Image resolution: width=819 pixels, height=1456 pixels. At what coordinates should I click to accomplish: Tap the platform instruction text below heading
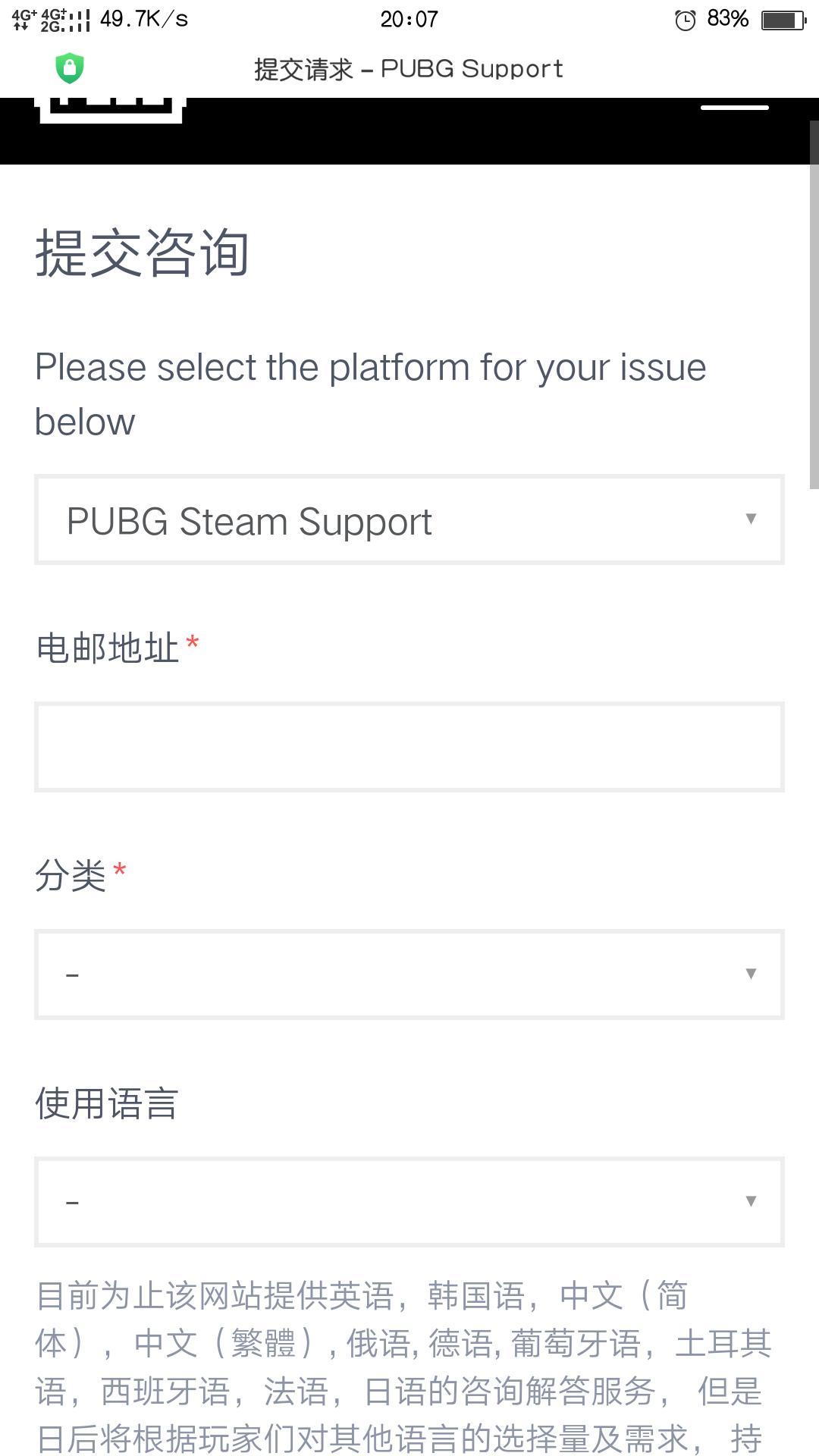pyautogui.click(x=370, y=394)
